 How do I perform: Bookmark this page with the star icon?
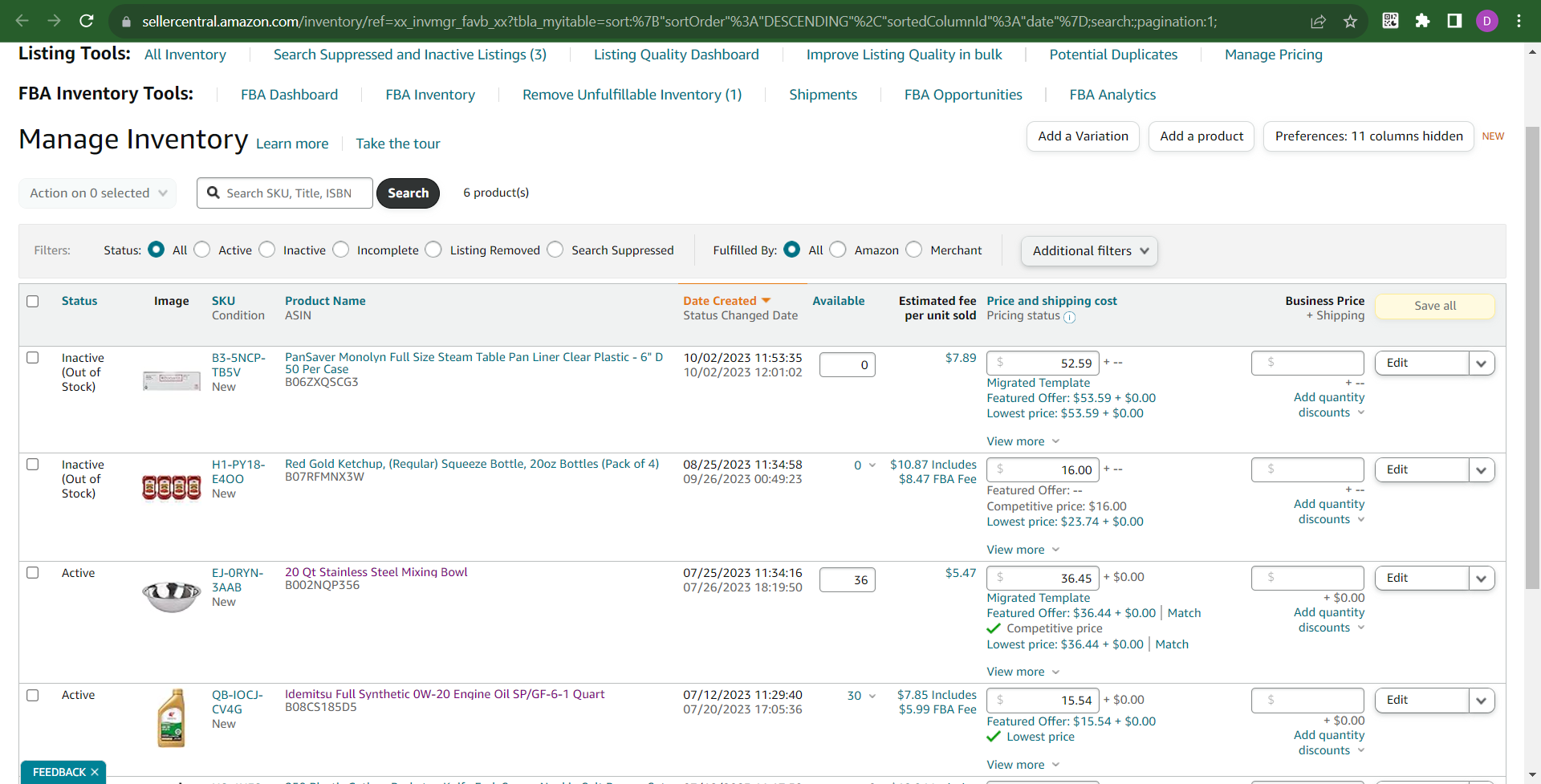point(1351,22)
